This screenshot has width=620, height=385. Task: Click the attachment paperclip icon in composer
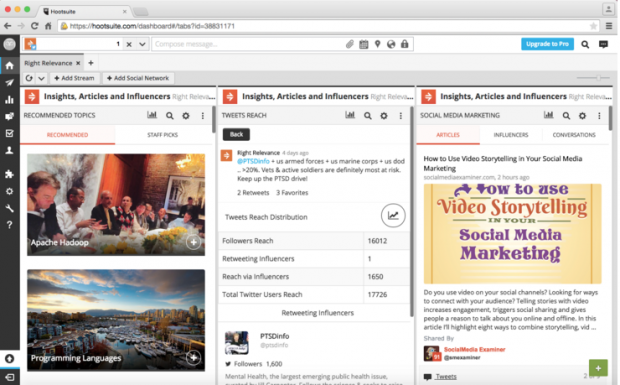[x=350, y=44]
